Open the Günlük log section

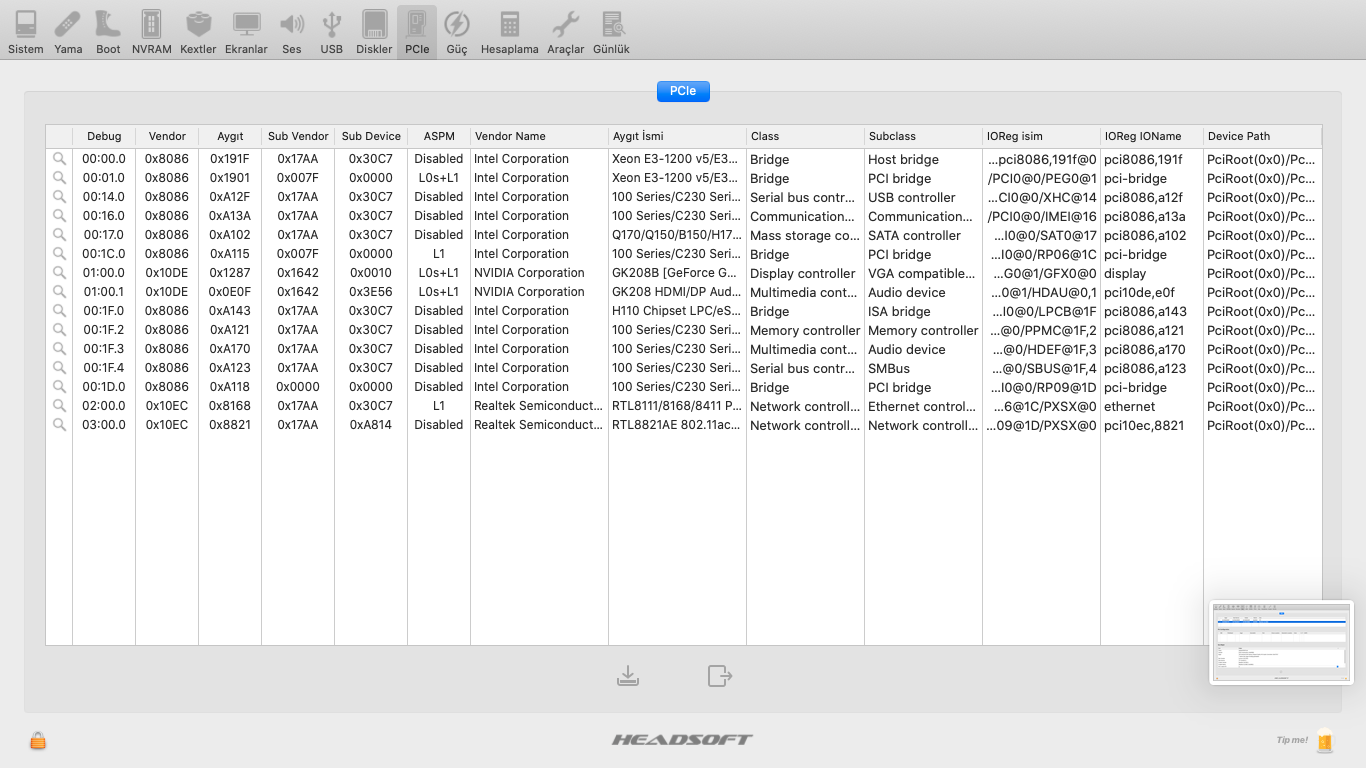pyautogui.click(x=611, y=31)
